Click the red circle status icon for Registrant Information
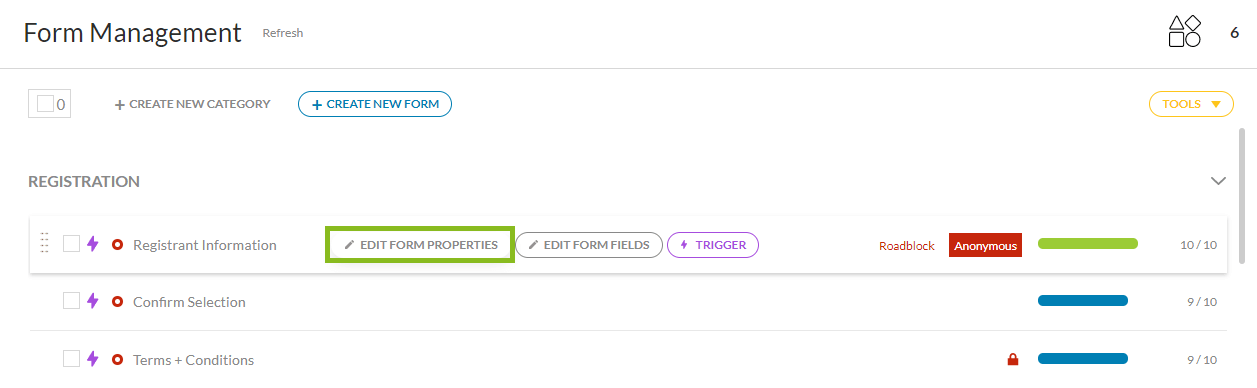 pyautogui.click(x=117, y=245)
